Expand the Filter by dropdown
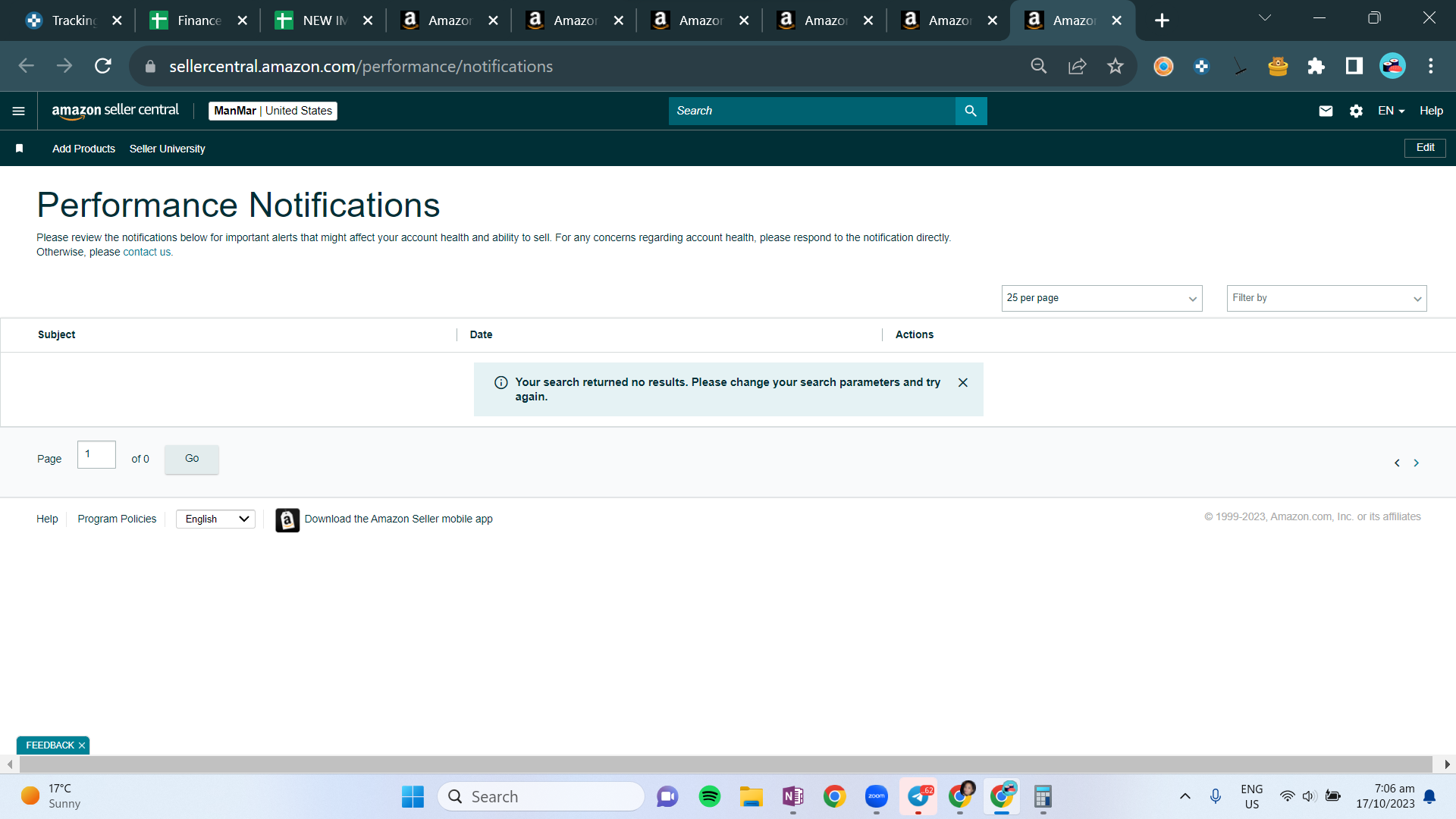Screen dimensions: 1456x819 pos(1326,298)
